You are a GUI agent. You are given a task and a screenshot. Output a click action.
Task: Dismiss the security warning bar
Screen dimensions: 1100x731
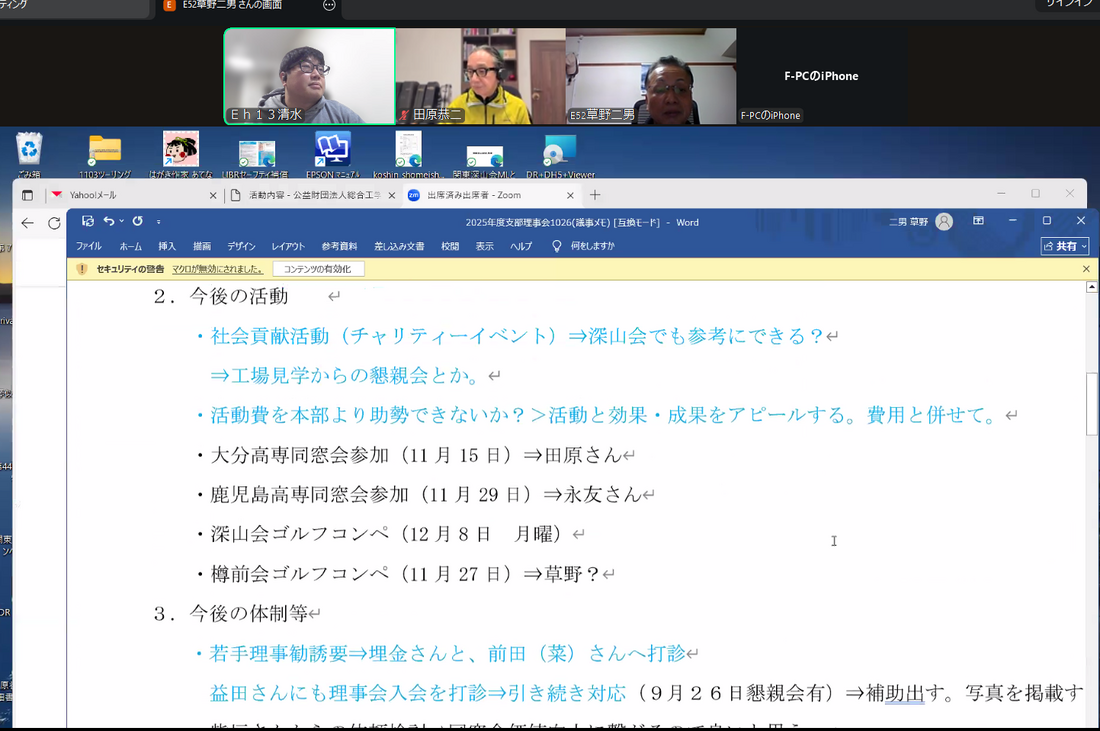click(1086, 269)
